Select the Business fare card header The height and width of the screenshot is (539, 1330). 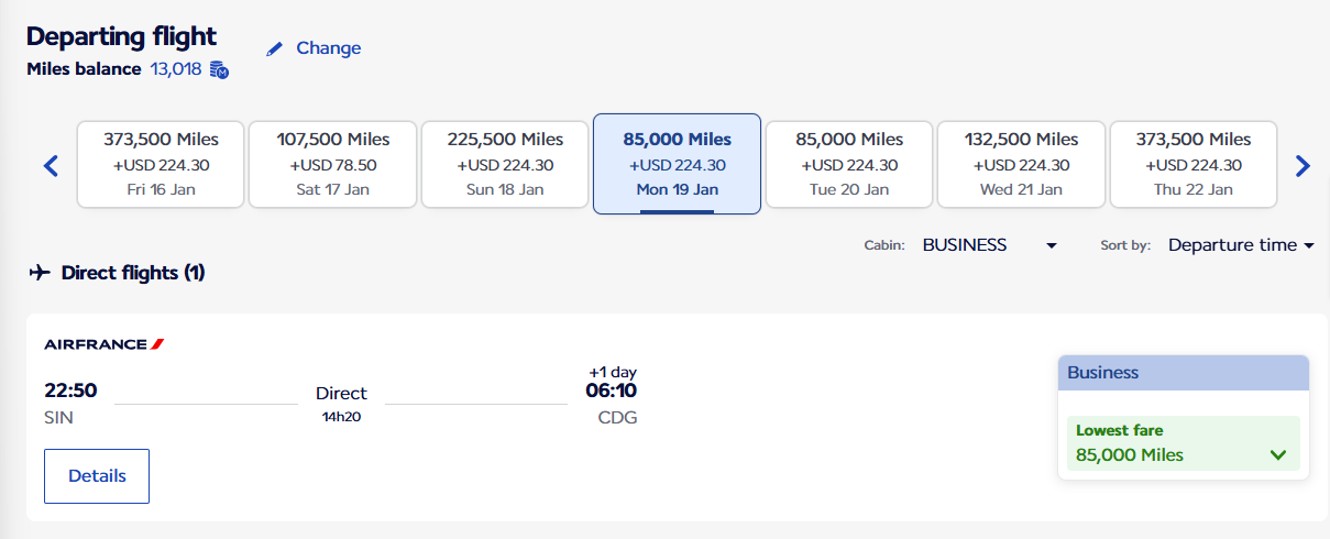[1183, 373]
